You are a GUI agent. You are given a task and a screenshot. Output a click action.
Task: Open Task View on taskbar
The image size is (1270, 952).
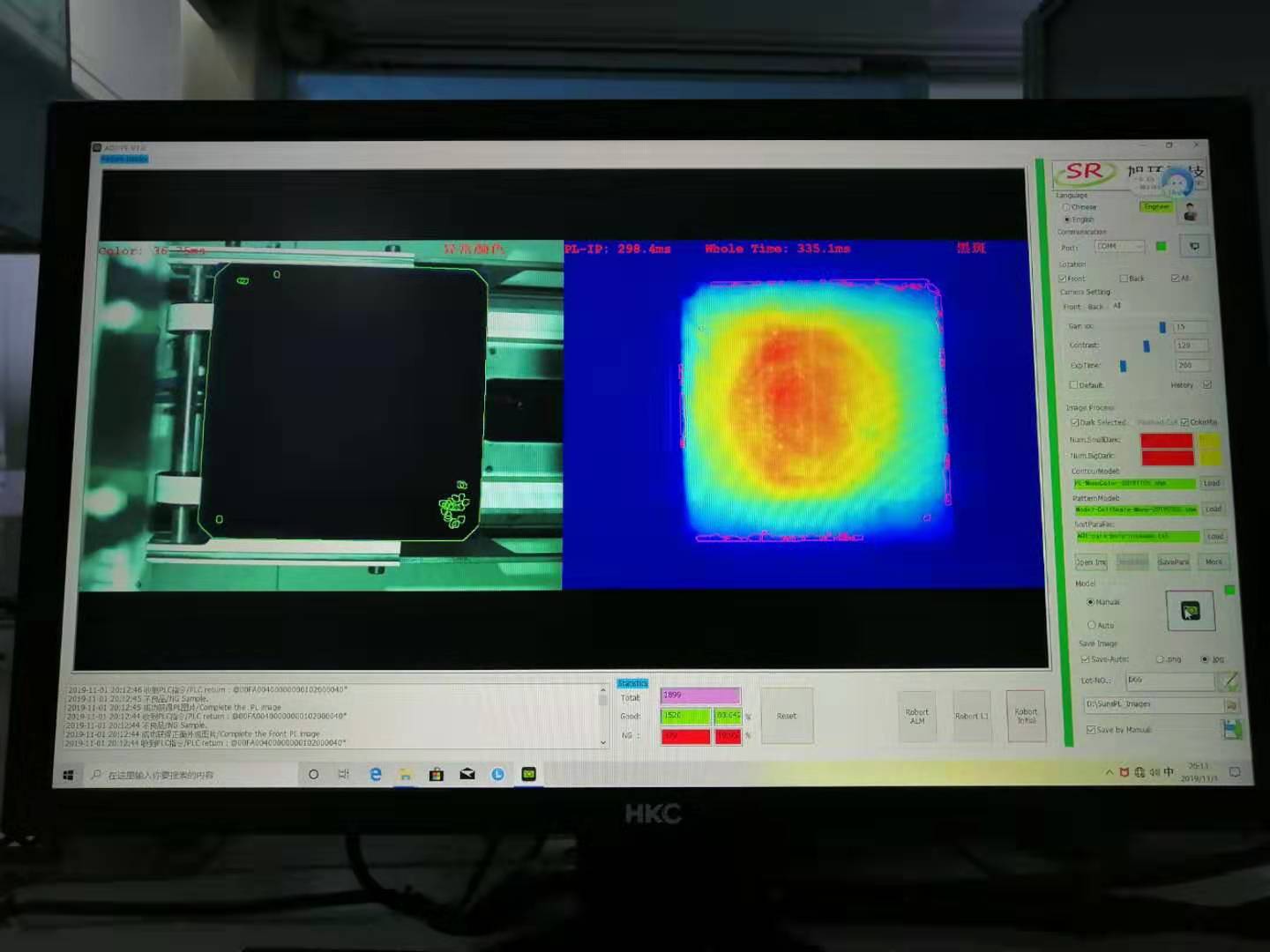[x=343, y=774]
